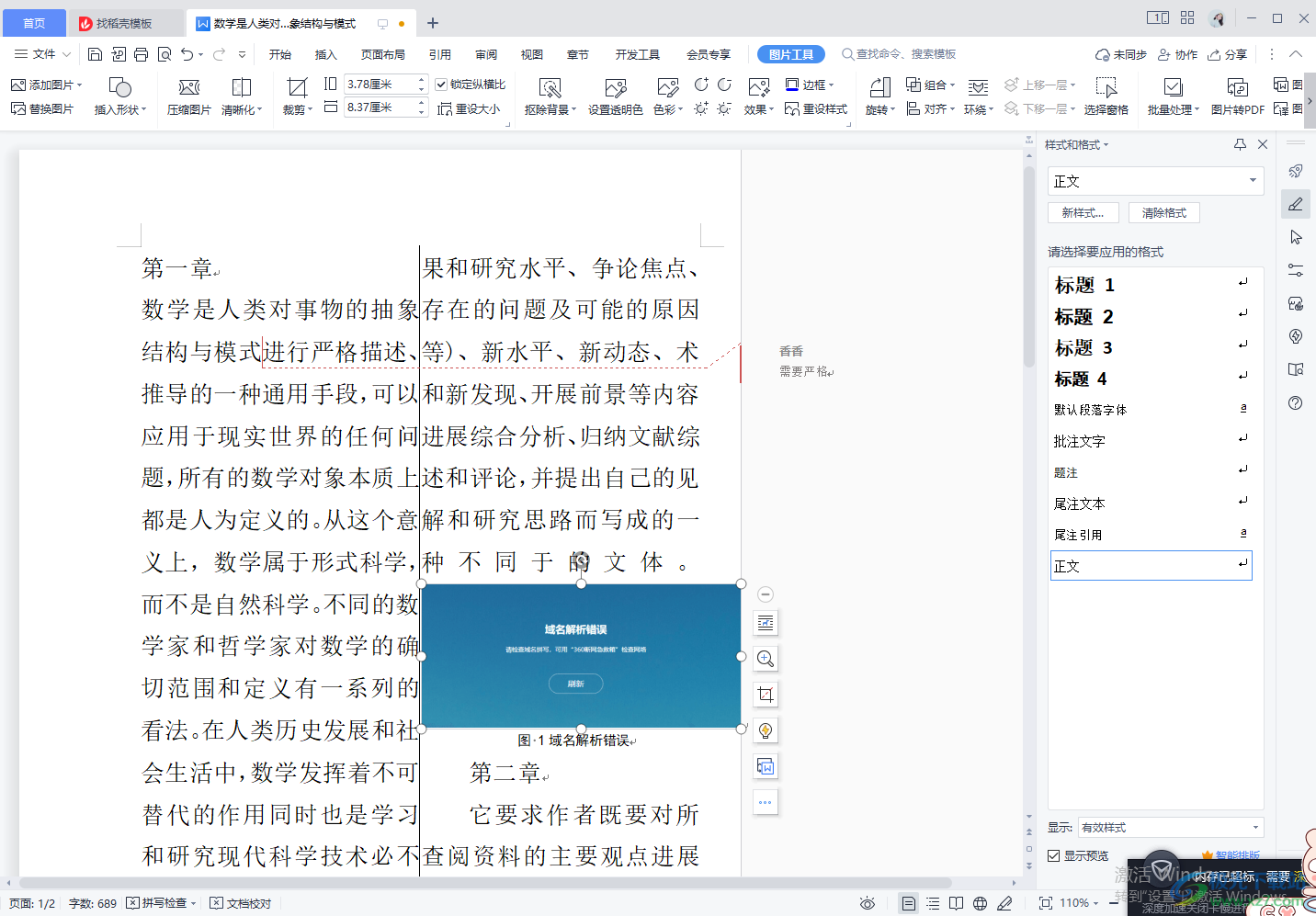Toggle document proofreading (文档校对) in status bar
This screenshot has width=1316, height=916.
(241, 903)
